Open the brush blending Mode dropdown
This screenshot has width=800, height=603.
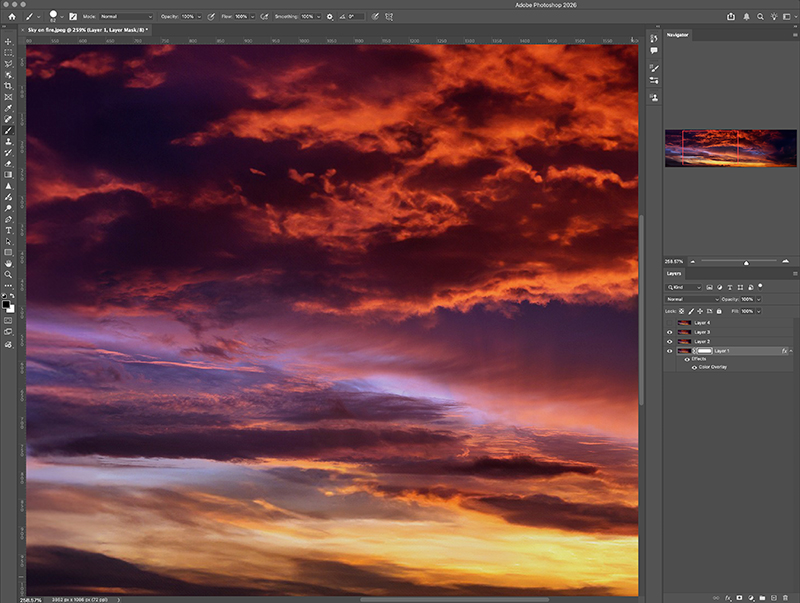pyautogui.click(x=127, y=17)
